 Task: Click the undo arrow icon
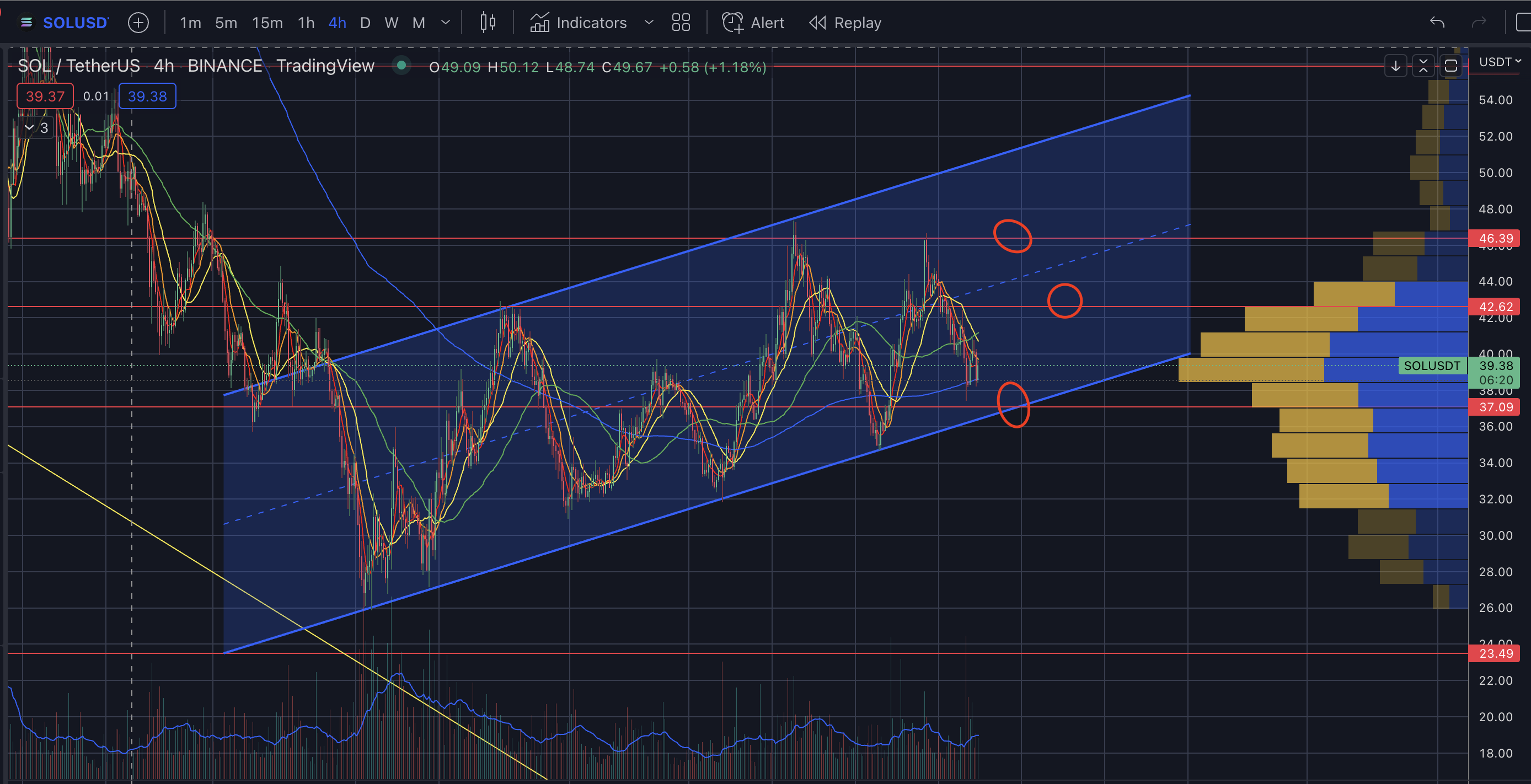click(x=1437, y=23)
